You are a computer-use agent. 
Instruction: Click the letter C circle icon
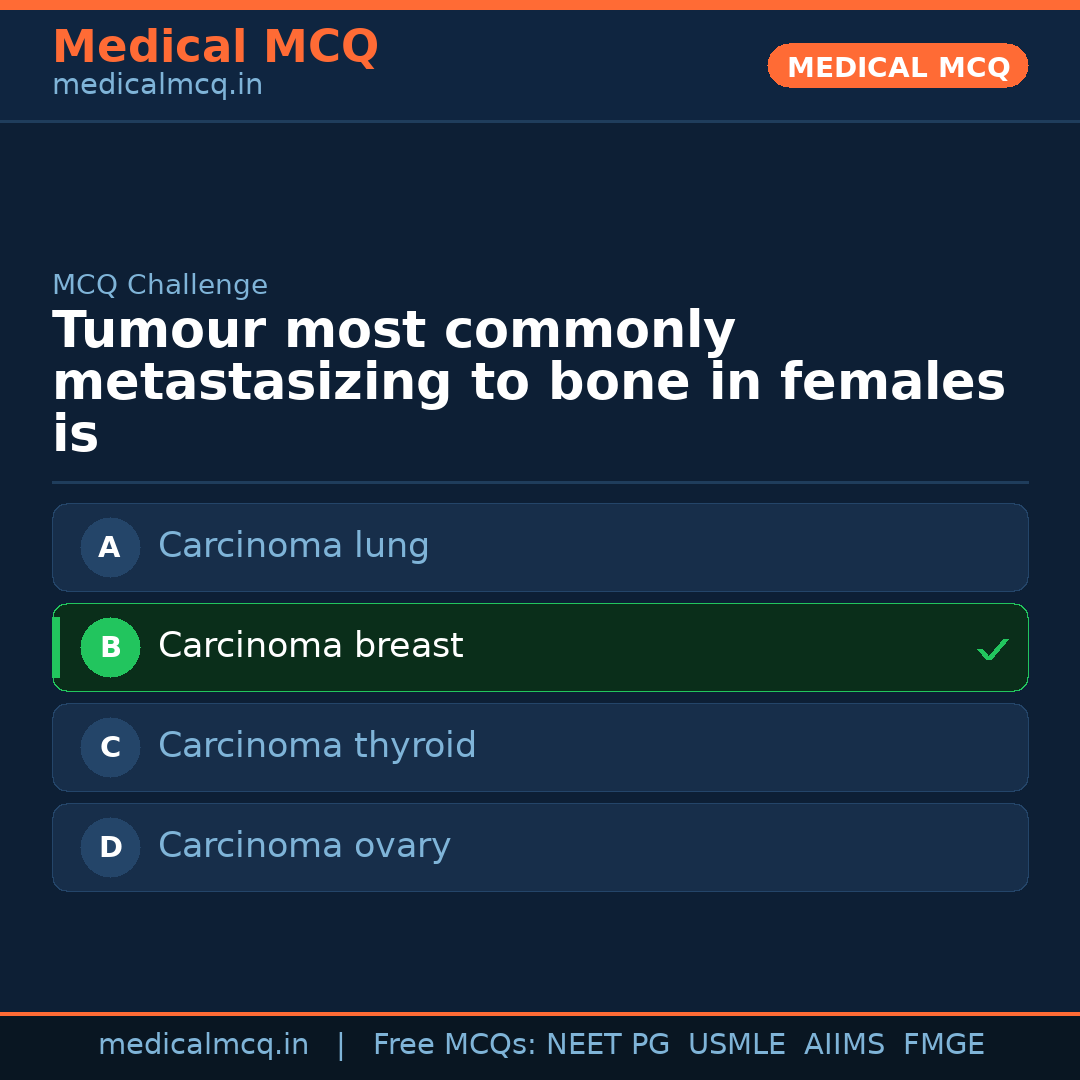(110, 747)
